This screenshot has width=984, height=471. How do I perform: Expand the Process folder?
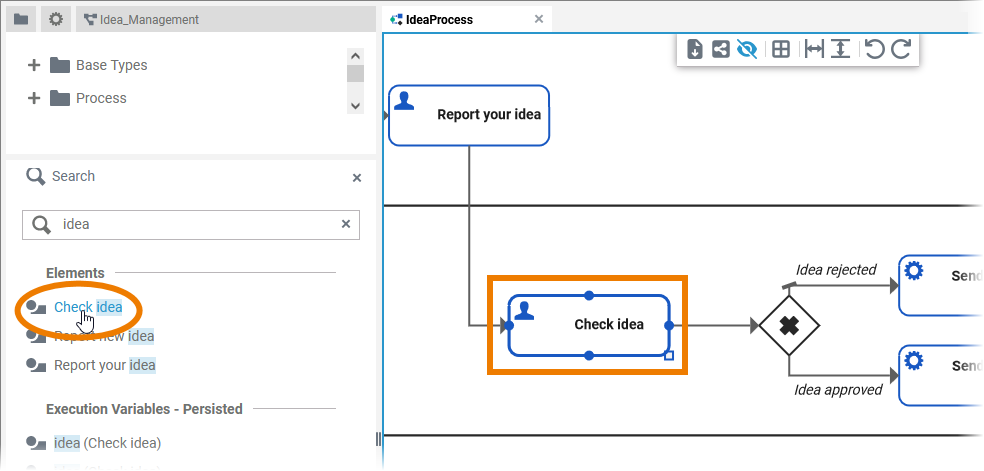[34, 98]
